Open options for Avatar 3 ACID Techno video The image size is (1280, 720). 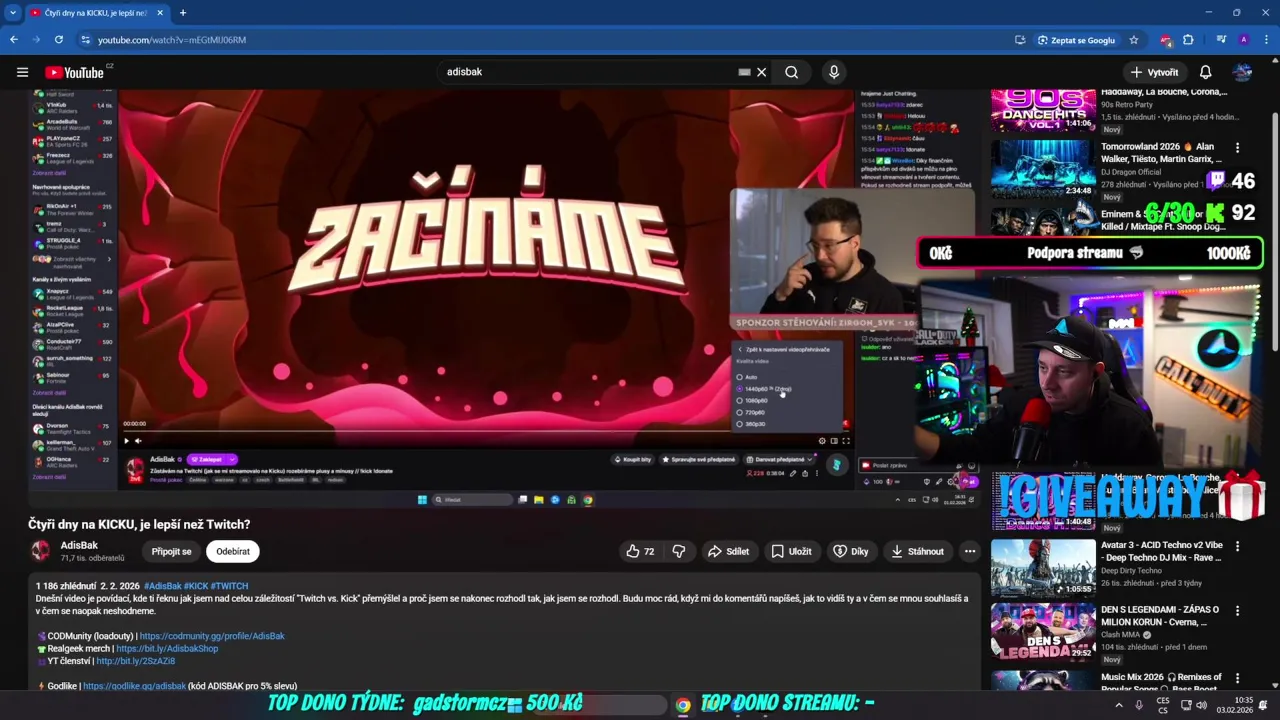pyautogui.click(x=1237, y=547)
